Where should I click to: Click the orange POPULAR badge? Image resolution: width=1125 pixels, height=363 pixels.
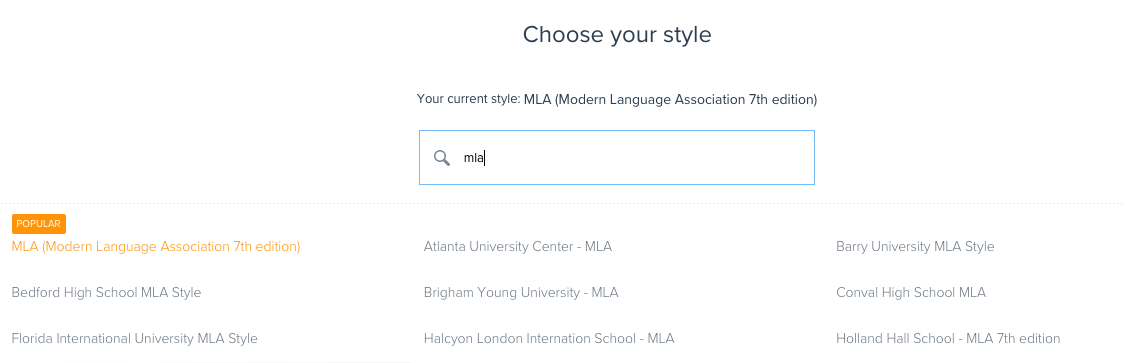(39, 224)
